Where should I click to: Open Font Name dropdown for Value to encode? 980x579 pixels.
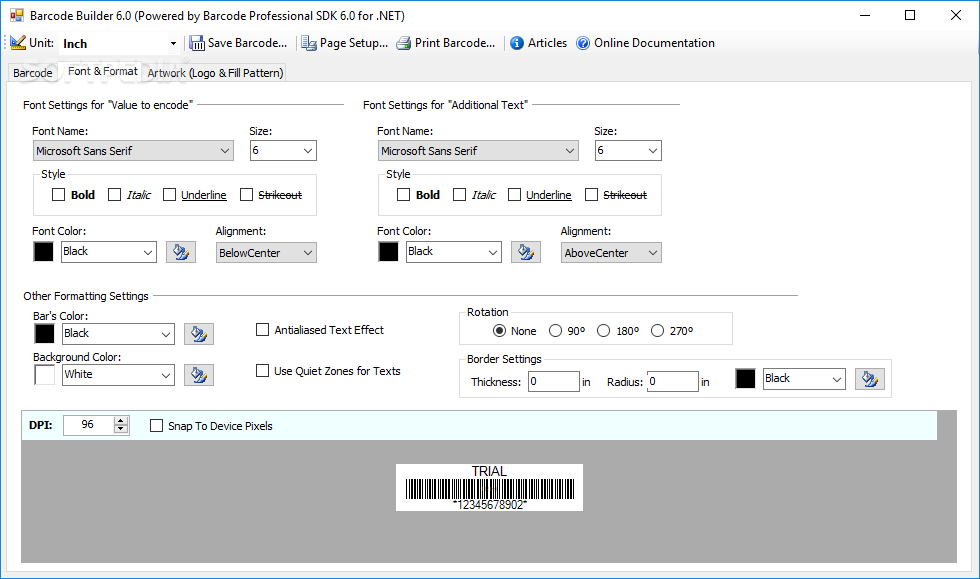(133, 151)
